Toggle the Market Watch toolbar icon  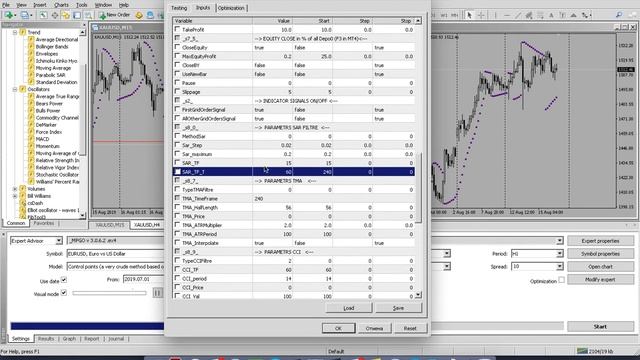click(x=43, y=16)
